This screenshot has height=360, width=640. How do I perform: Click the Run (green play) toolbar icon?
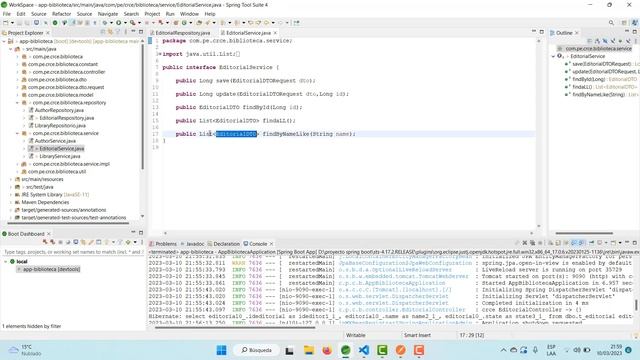point(118,23)
